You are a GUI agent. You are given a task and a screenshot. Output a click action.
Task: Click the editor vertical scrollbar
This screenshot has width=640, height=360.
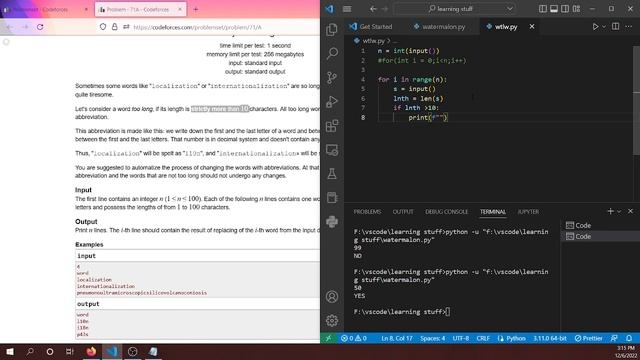pyautogui.click(x=636, y=100)
